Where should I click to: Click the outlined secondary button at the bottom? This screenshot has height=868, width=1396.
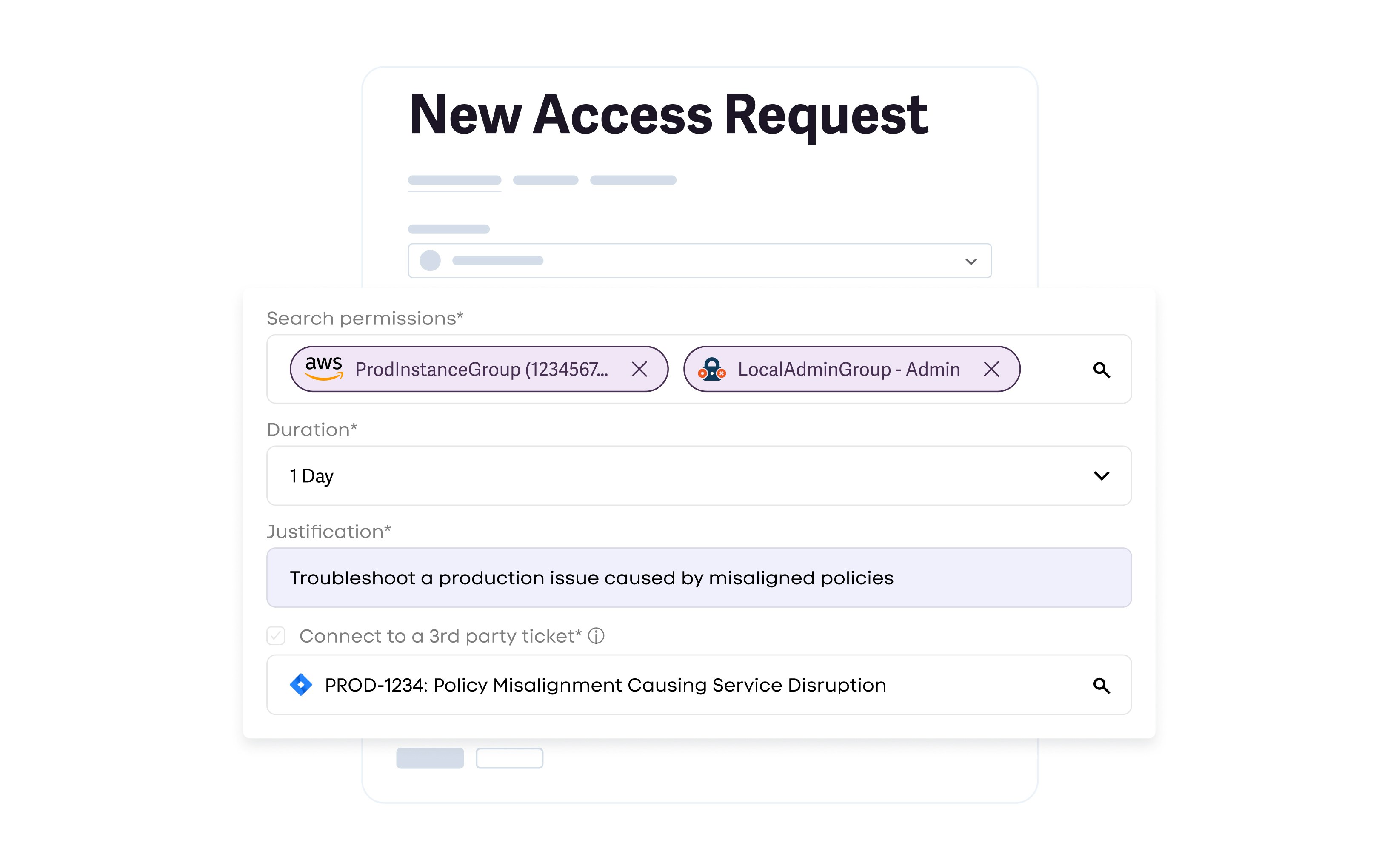[x=509, y=758]
